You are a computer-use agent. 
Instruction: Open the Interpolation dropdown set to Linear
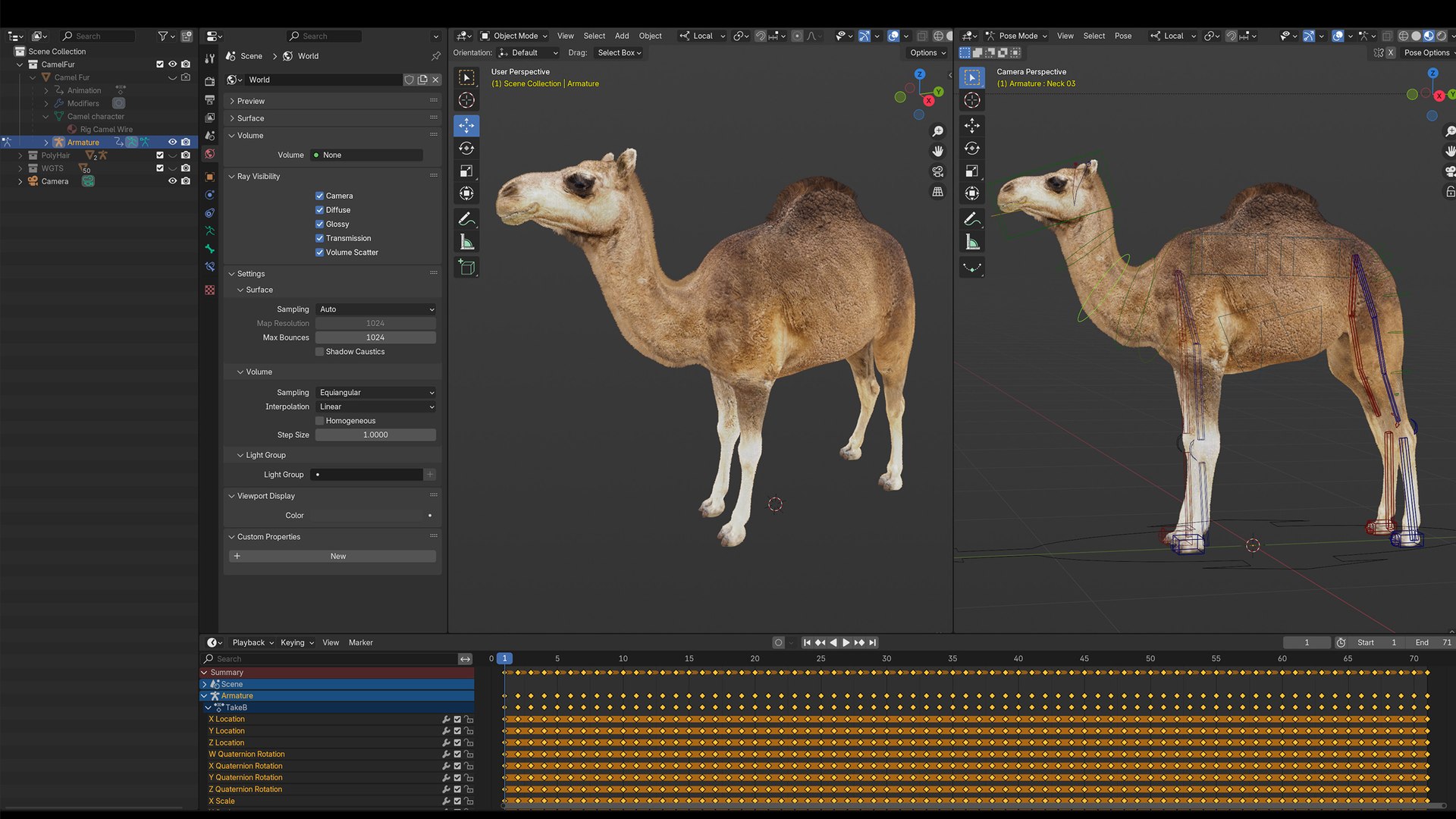376,407
